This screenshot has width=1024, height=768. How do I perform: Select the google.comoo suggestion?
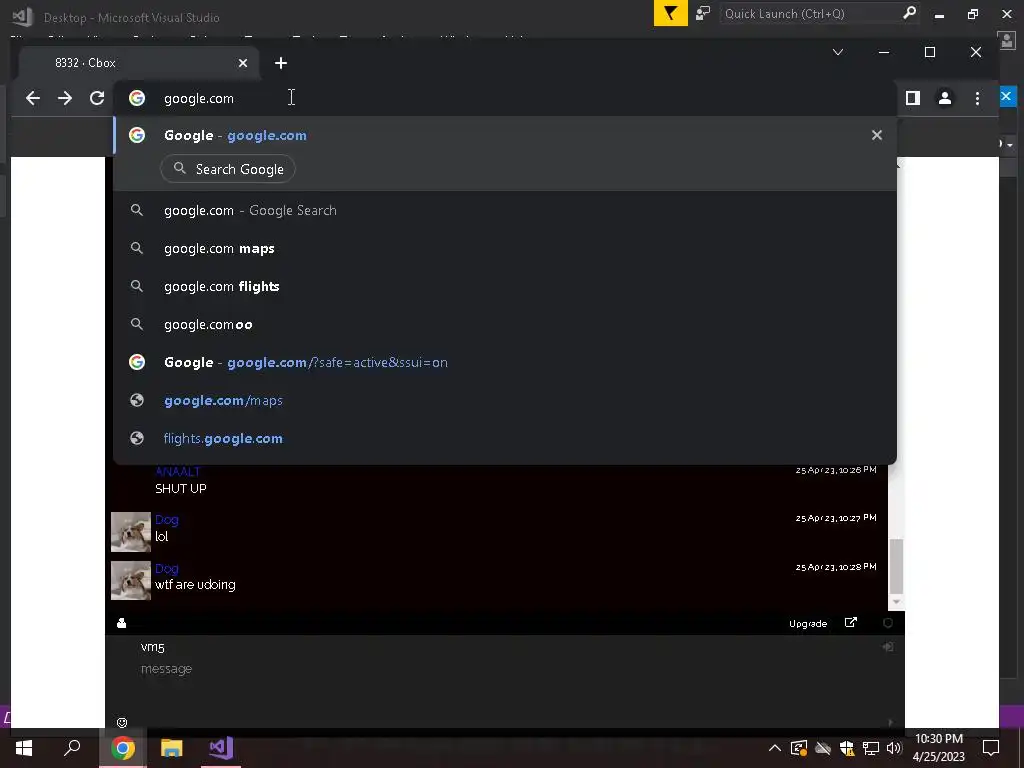tap(505, 324)
